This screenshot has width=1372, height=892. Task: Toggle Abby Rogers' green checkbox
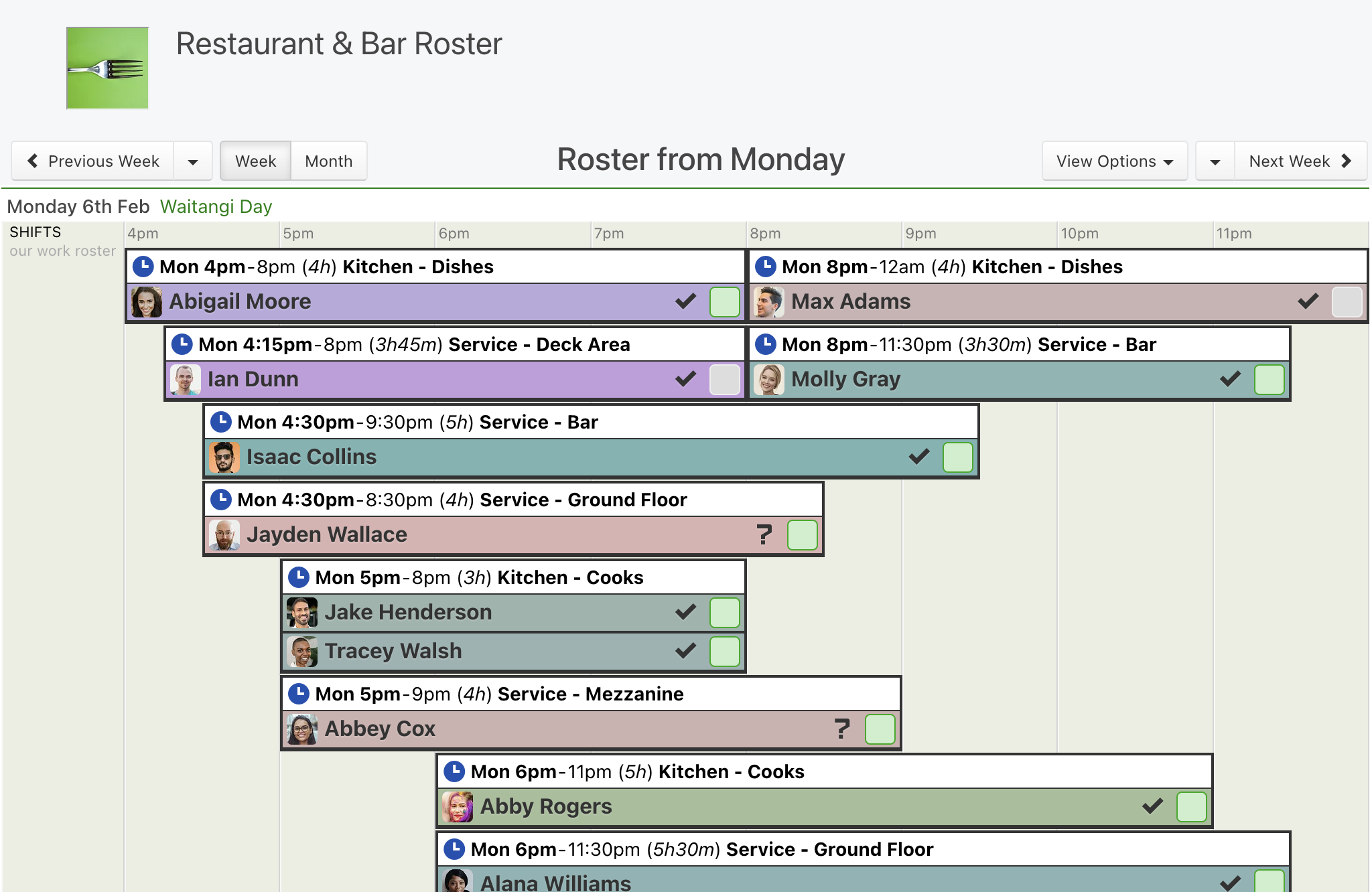[x=1192, y=807]
